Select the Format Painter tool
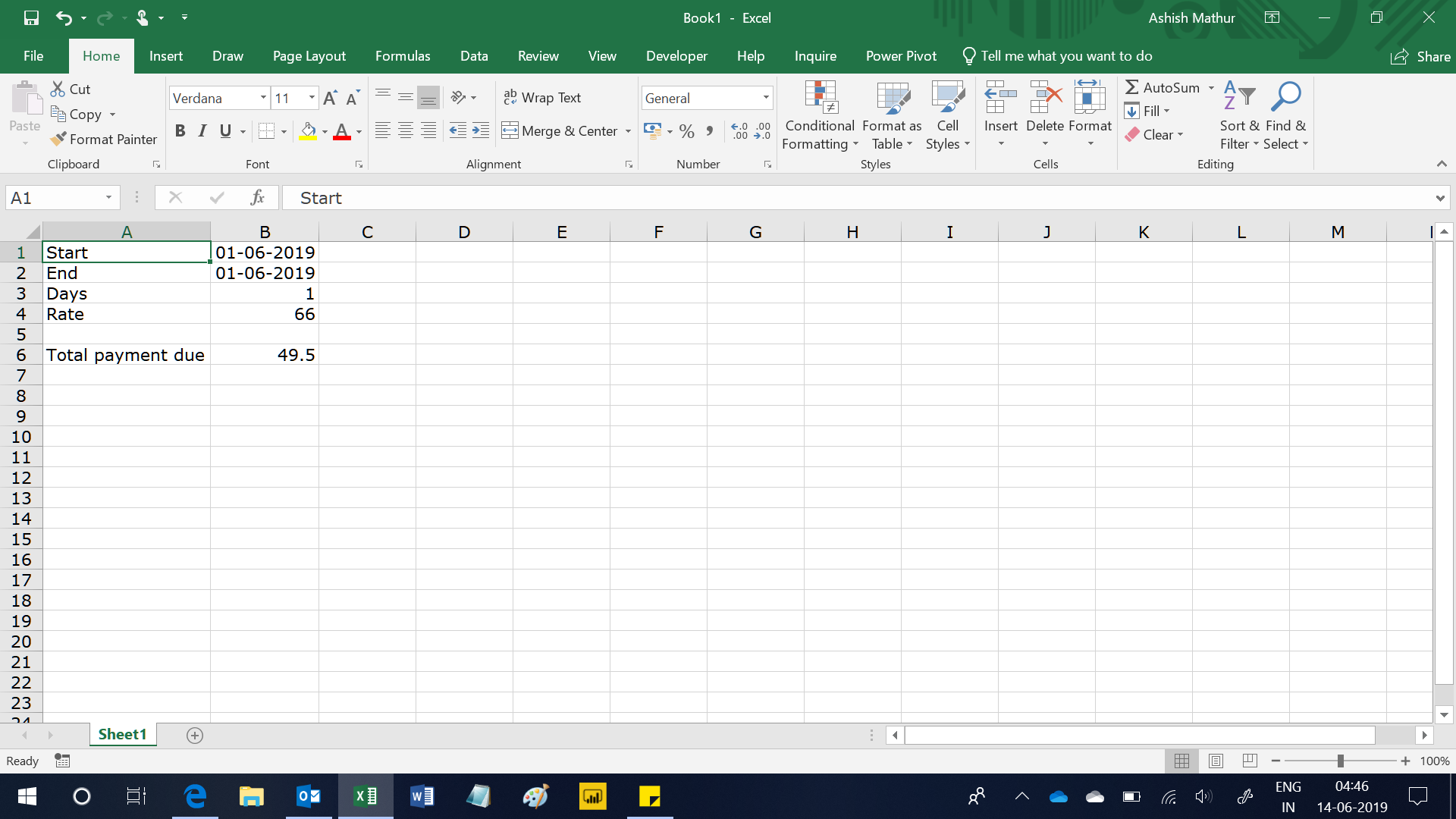 coord(104,140)
